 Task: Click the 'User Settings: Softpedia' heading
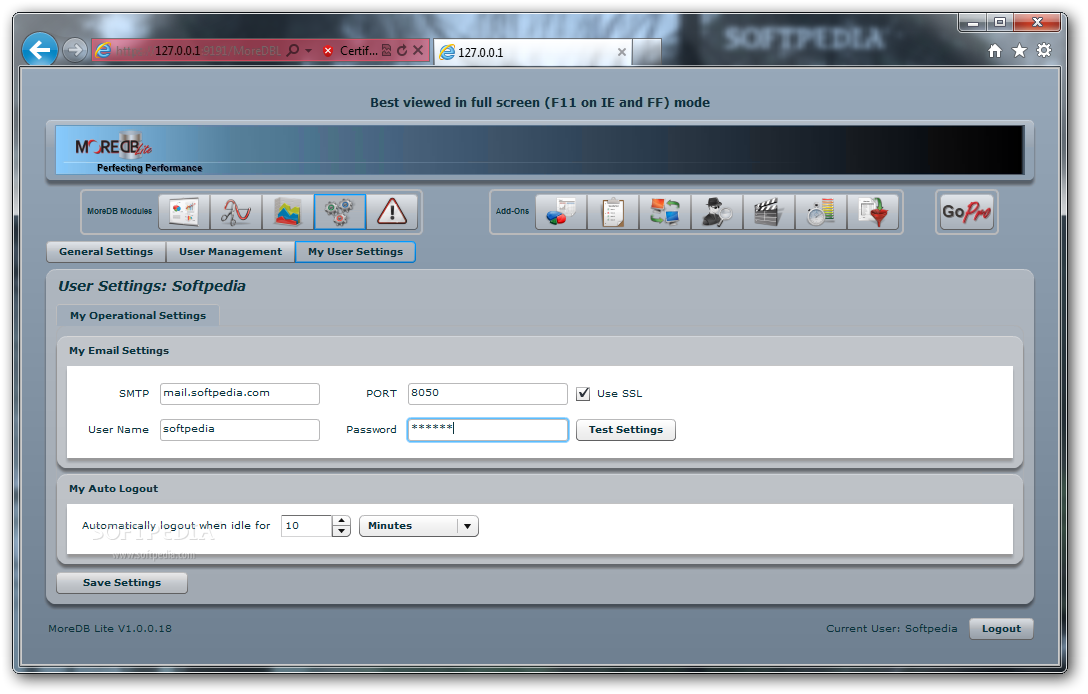[x=152, y=286]
